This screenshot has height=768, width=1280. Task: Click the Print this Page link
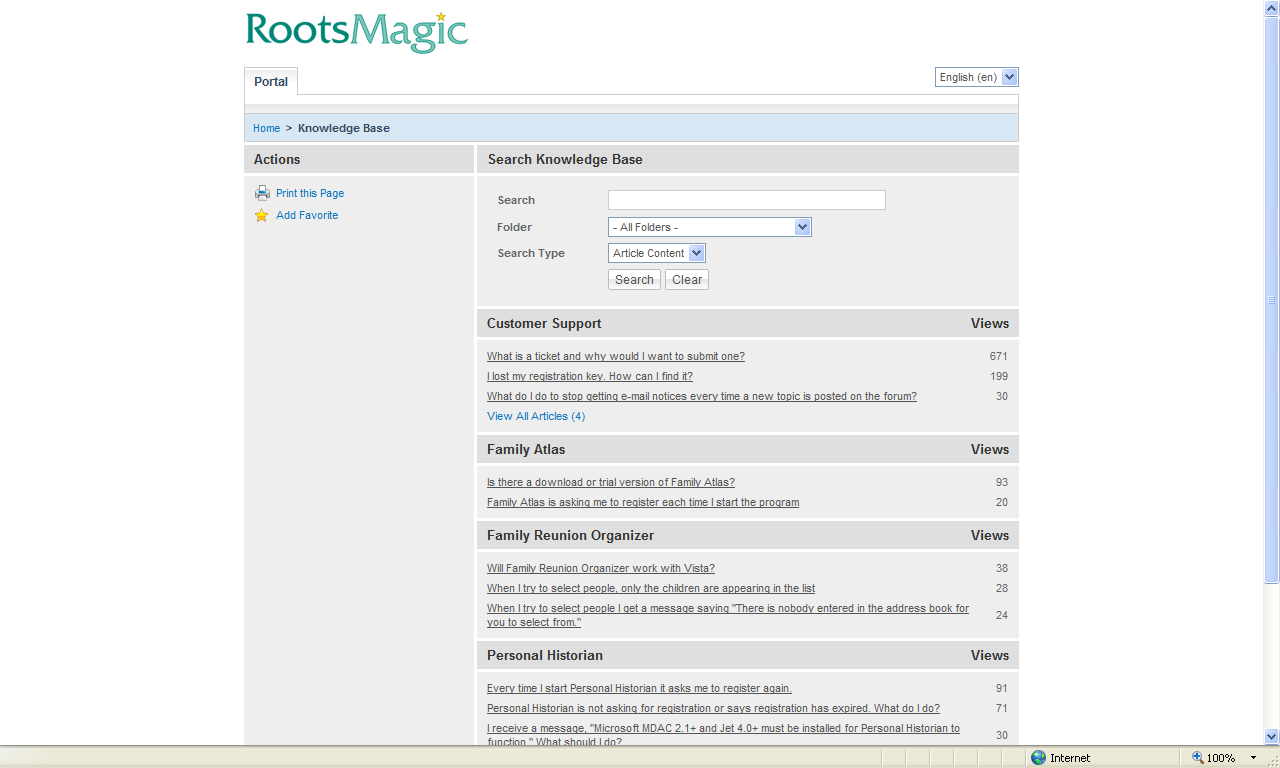click(310, 193)
